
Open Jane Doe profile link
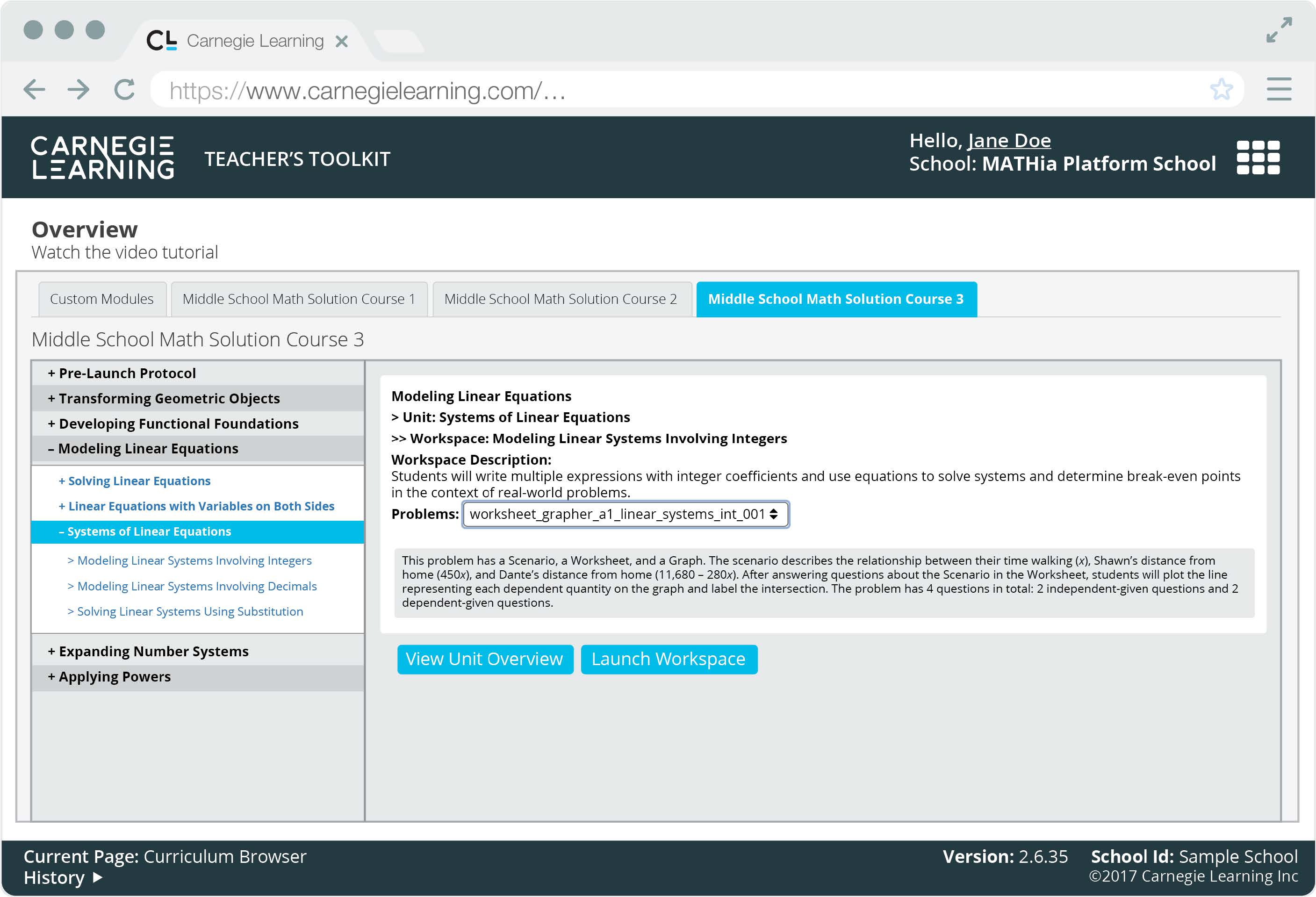point(1009,140)
